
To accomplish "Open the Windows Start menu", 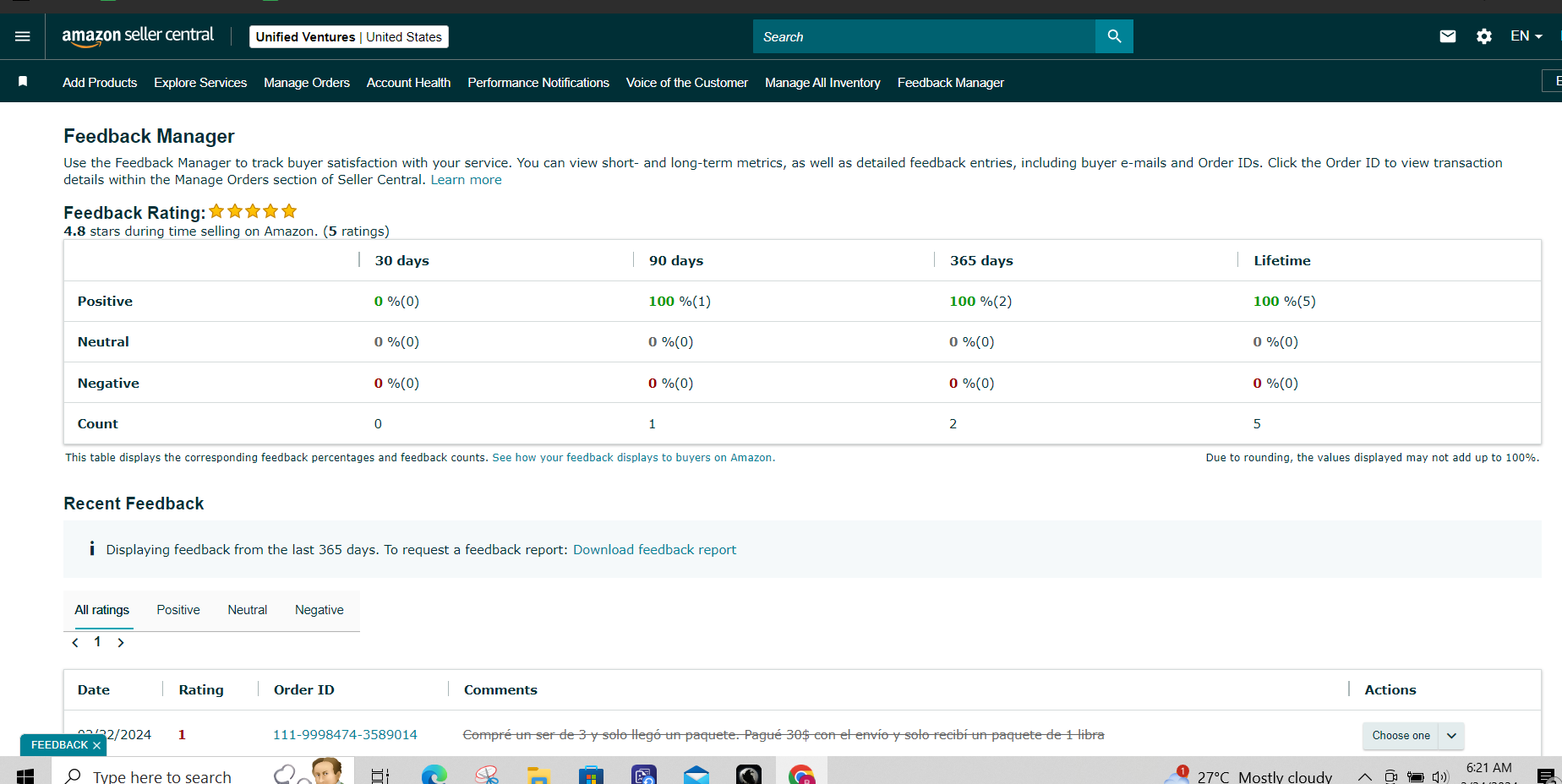I will point(25,776).
